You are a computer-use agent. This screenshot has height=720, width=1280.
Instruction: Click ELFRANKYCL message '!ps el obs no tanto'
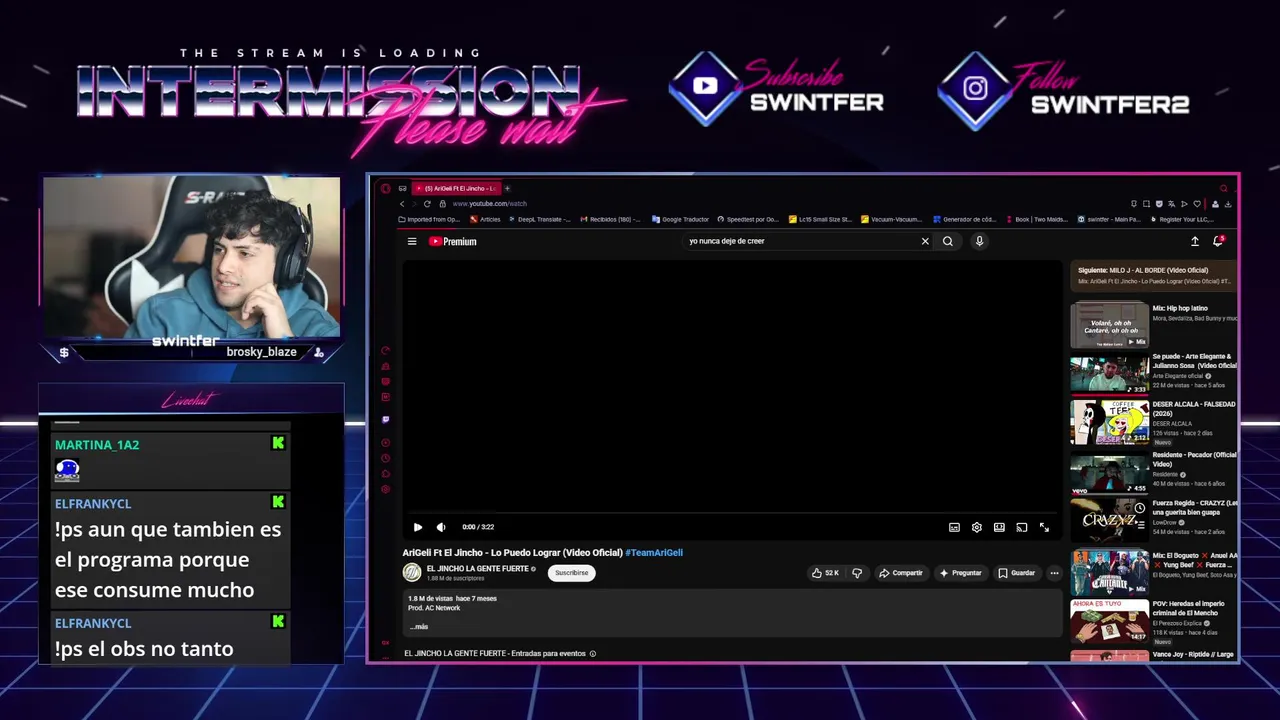point(144,649)
